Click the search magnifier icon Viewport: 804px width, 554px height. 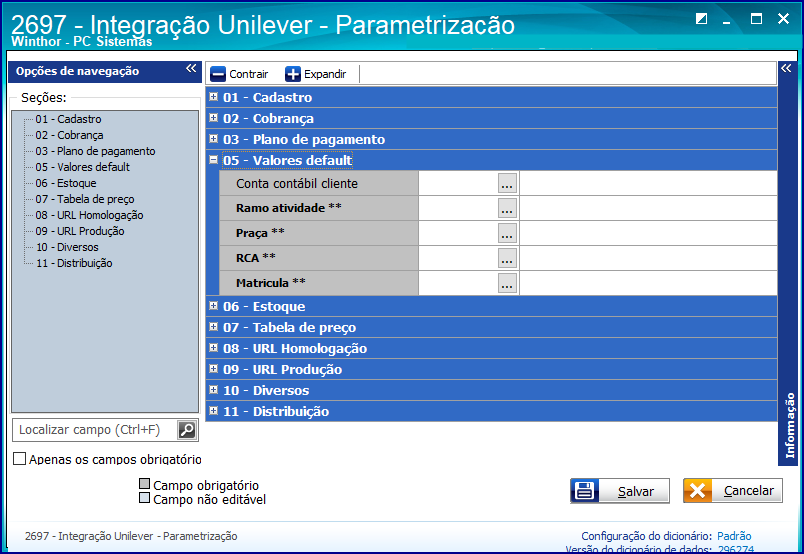click(187, 430)
